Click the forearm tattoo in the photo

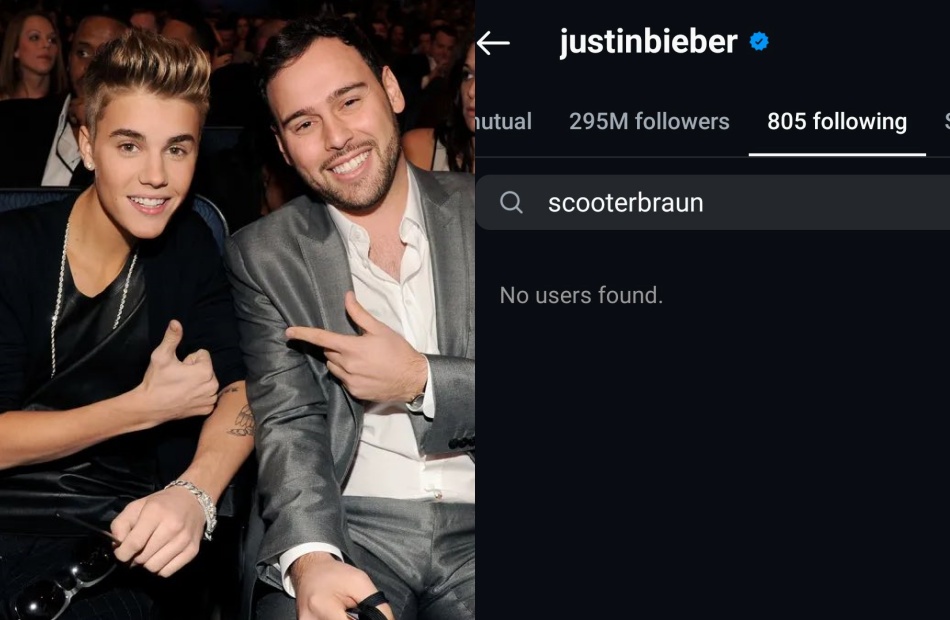242,421
